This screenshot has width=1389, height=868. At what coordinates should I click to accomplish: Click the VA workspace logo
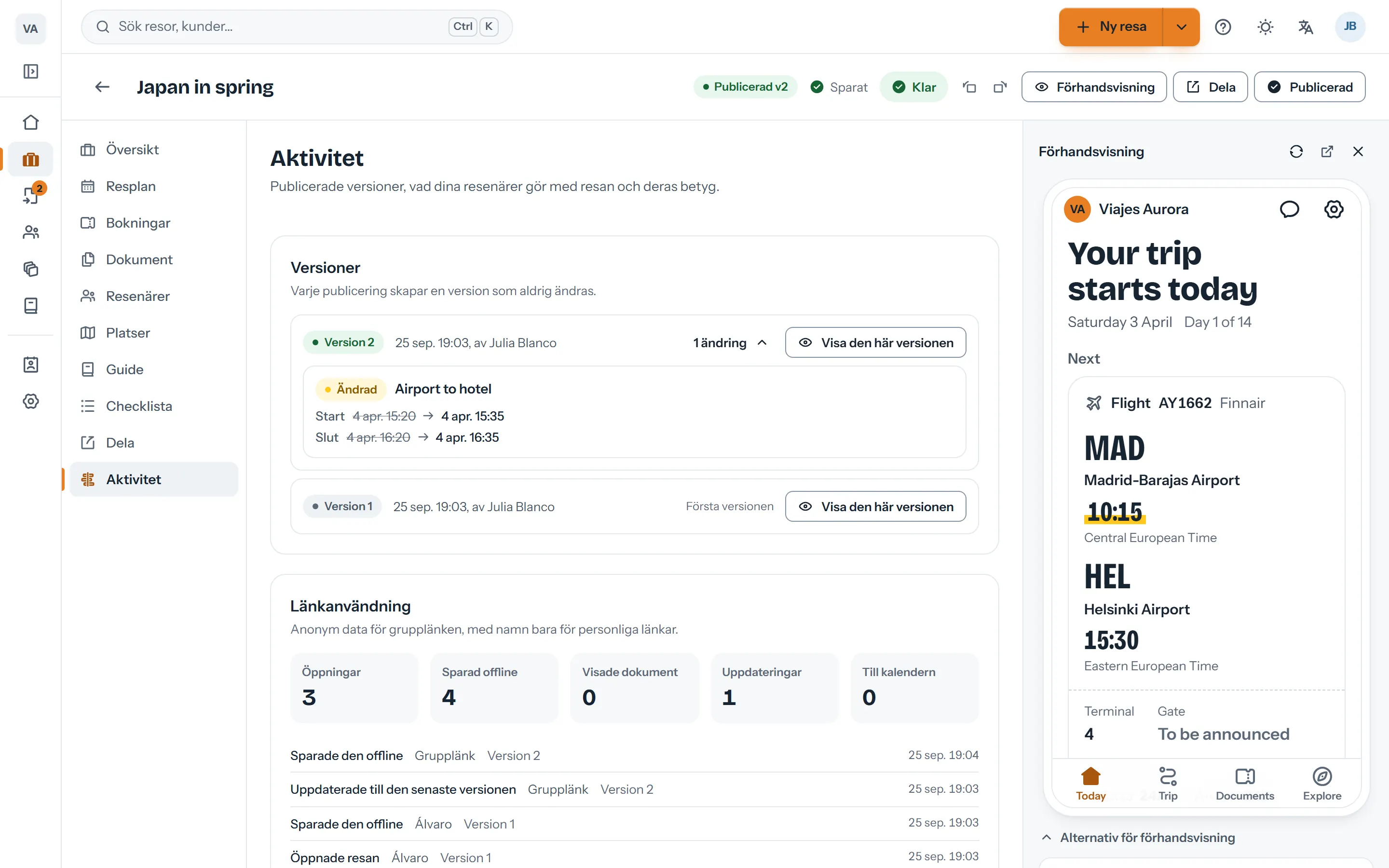coord(30,28)
